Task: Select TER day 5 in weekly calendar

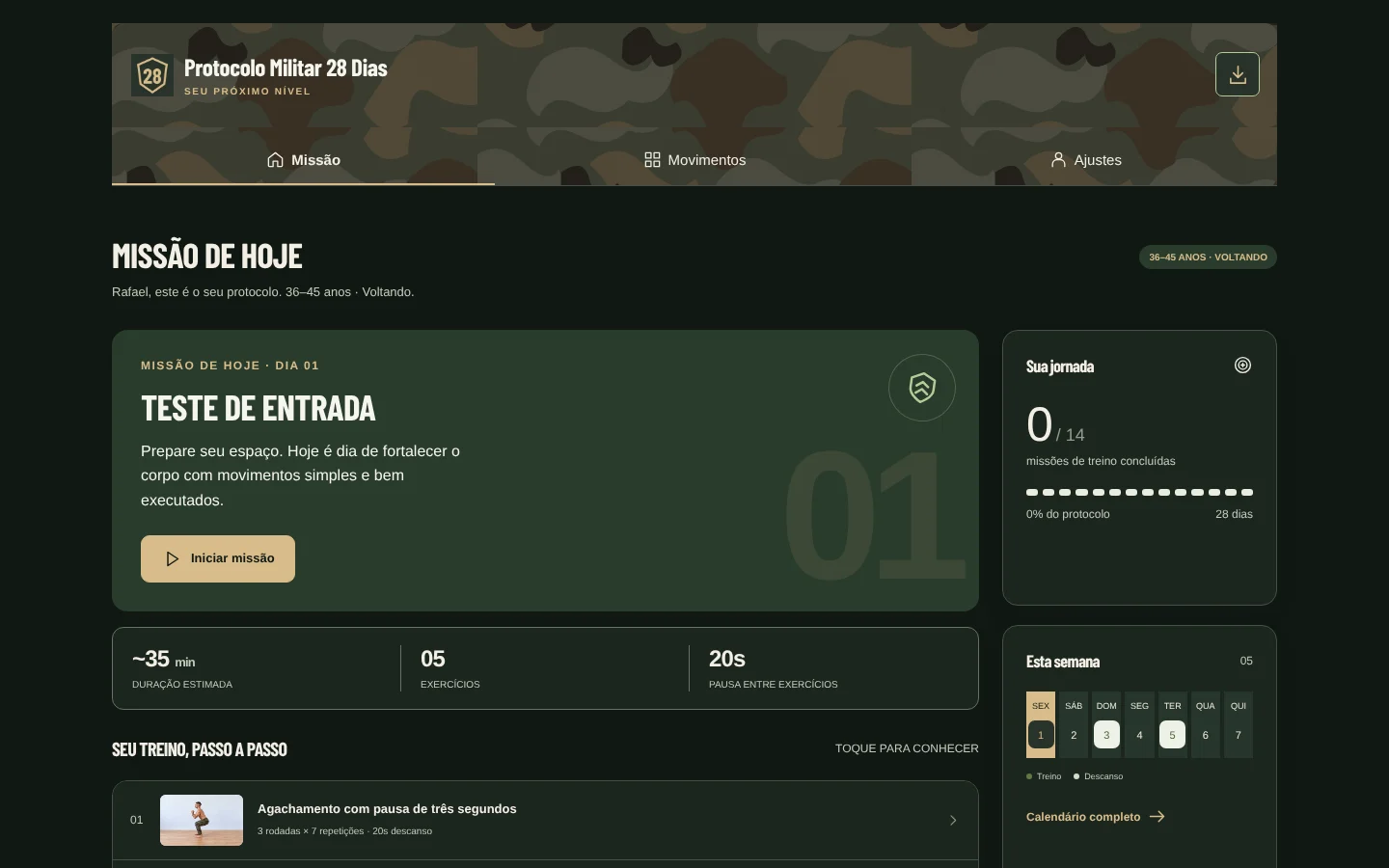Action: tap(1172, 724)
